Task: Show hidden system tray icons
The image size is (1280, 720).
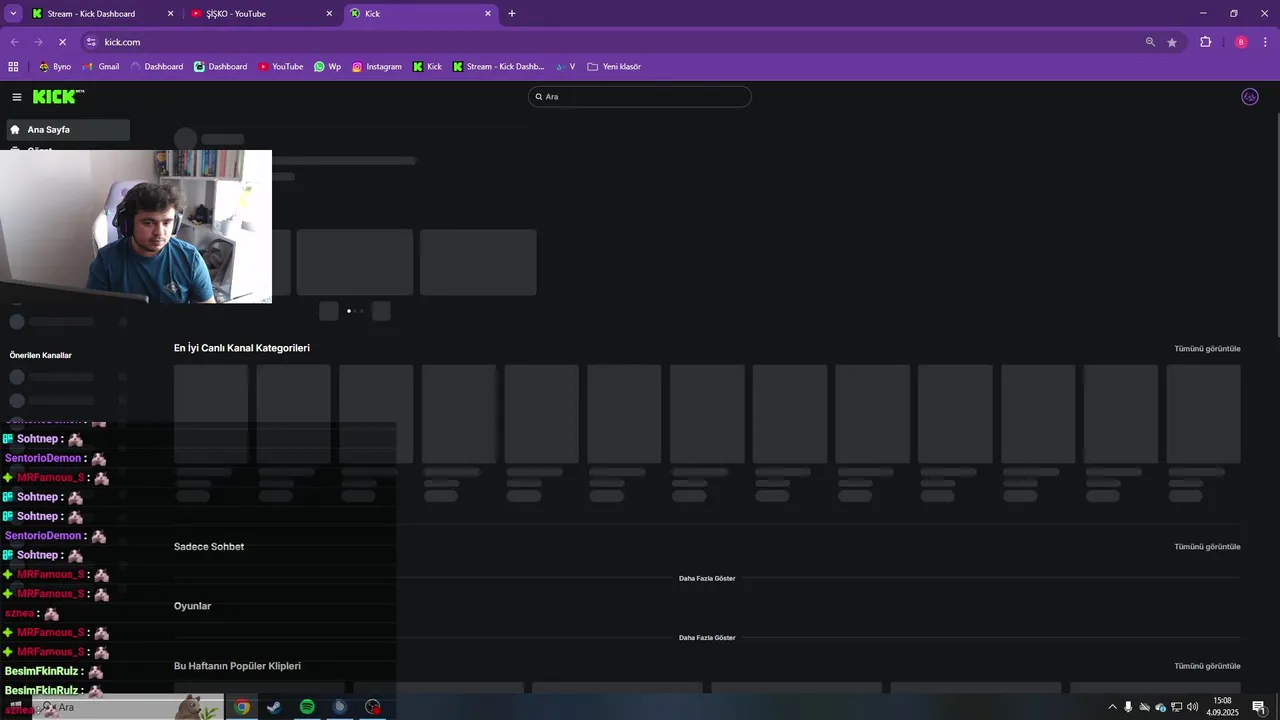Action: (x=1112, y=707)
